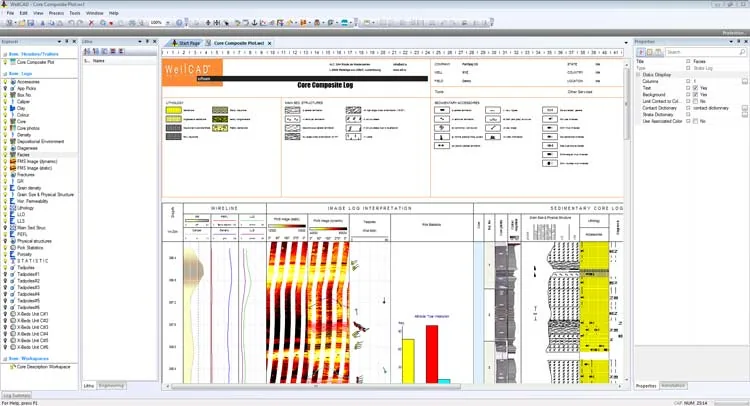Switch to the Engineering tab below Litho
Screen dimensions: 750x406
click(111, 385)
